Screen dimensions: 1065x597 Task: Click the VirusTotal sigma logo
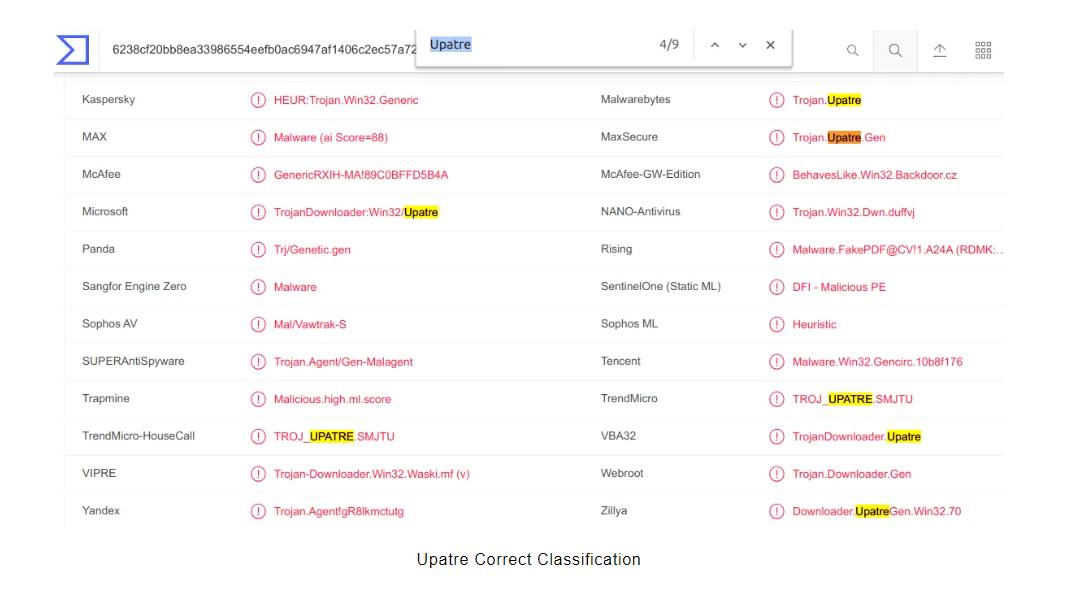73,50
